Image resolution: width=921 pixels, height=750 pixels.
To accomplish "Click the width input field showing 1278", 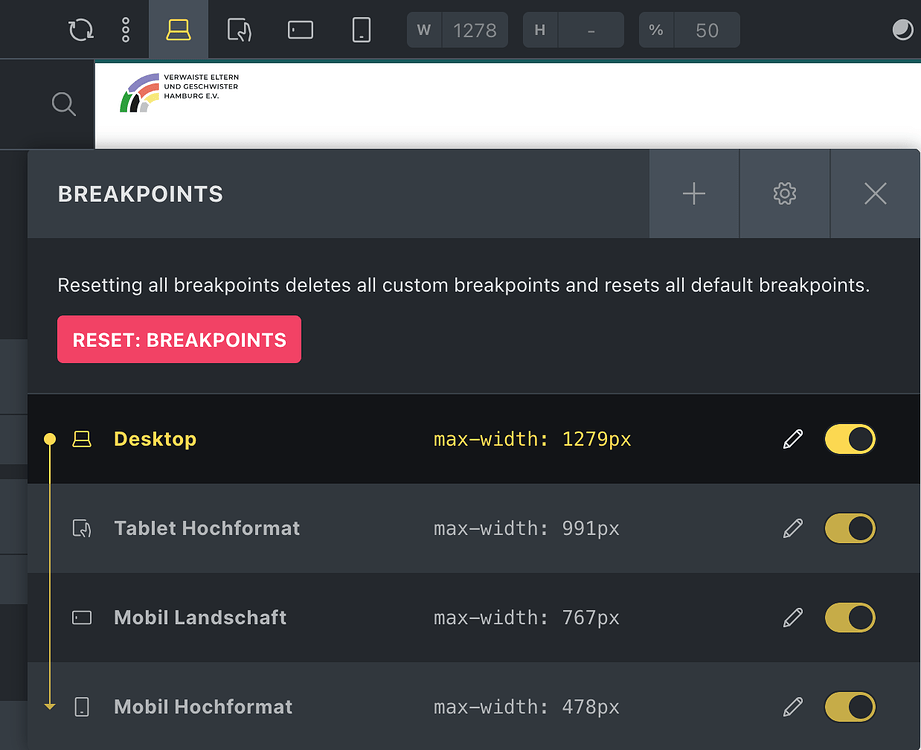I will click(x=475, y=30).
